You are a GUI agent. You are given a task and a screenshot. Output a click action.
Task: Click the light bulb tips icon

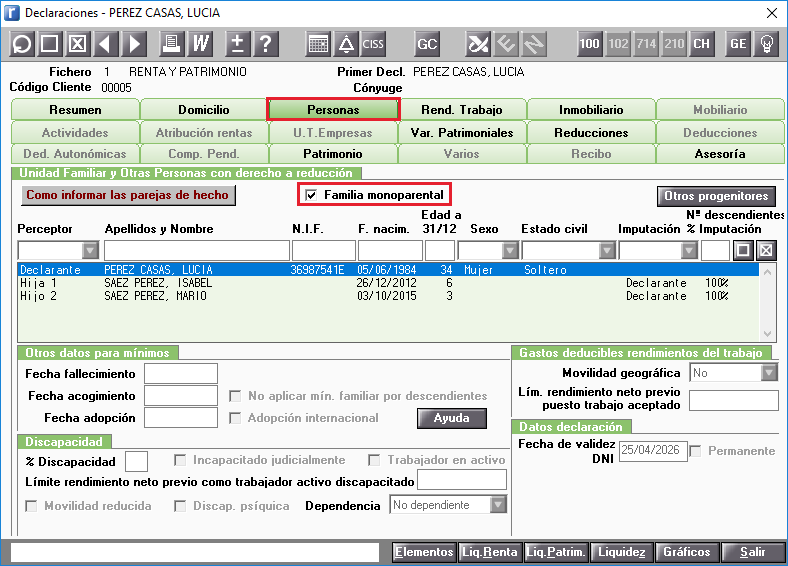point(766,44)
